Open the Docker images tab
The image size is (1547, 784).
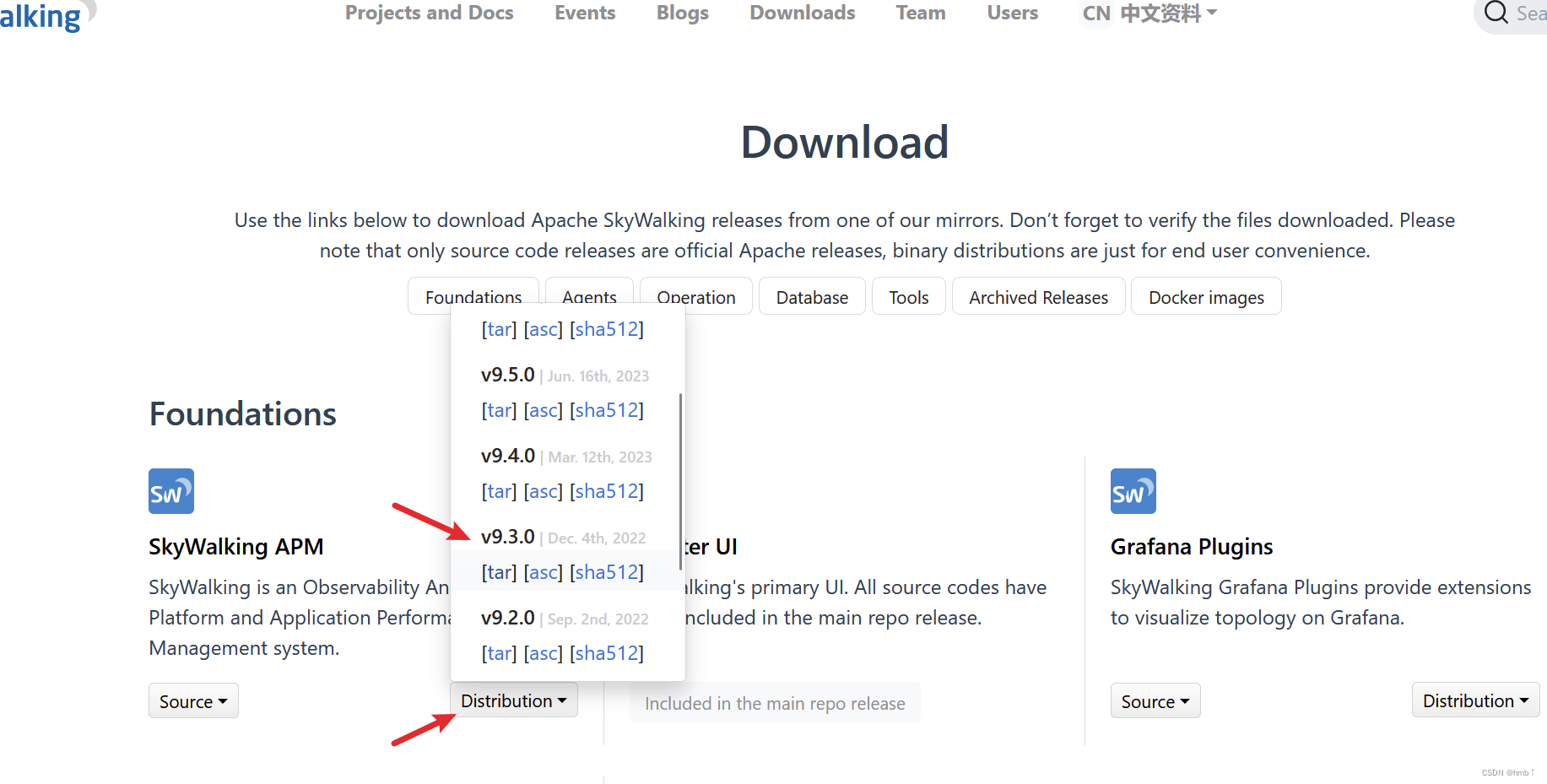[x=1206, y=296]
